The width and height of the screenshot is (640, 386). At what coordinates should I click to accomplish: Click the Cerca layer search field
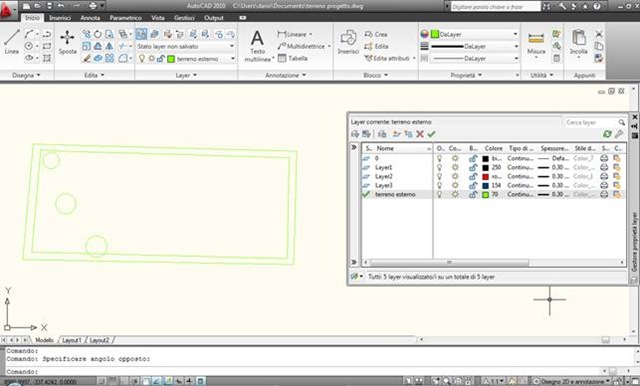tap(591, 122)
